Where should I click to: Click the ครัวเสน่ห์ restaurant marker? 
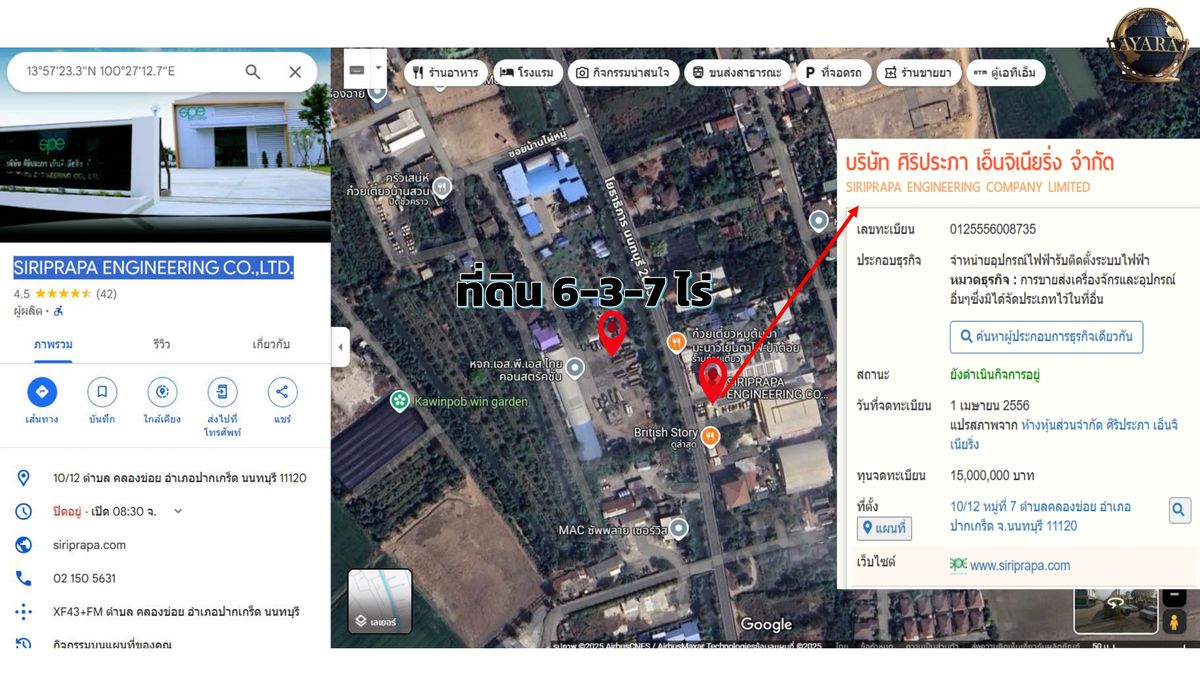(442, 186)
